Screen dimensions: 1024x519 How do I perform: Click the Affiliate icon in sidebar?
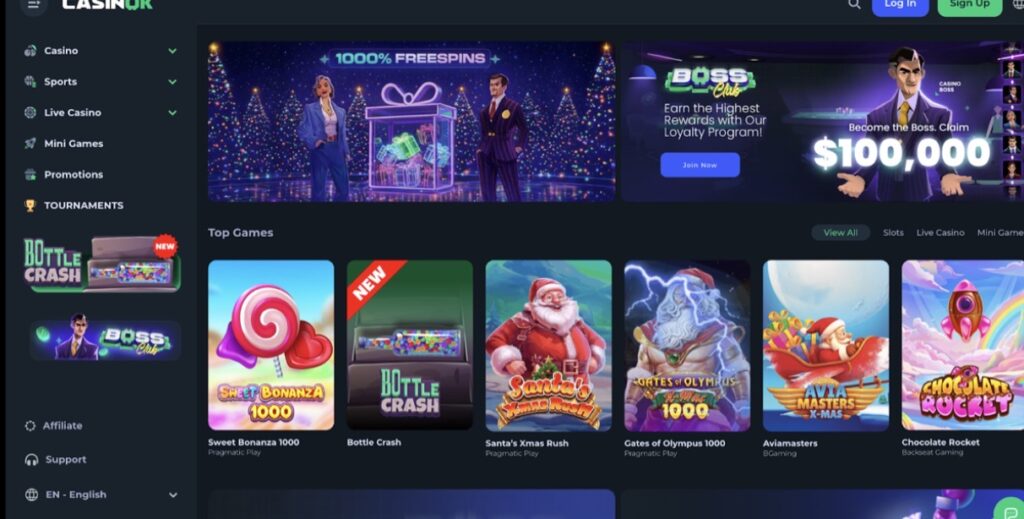coord(30,426)
